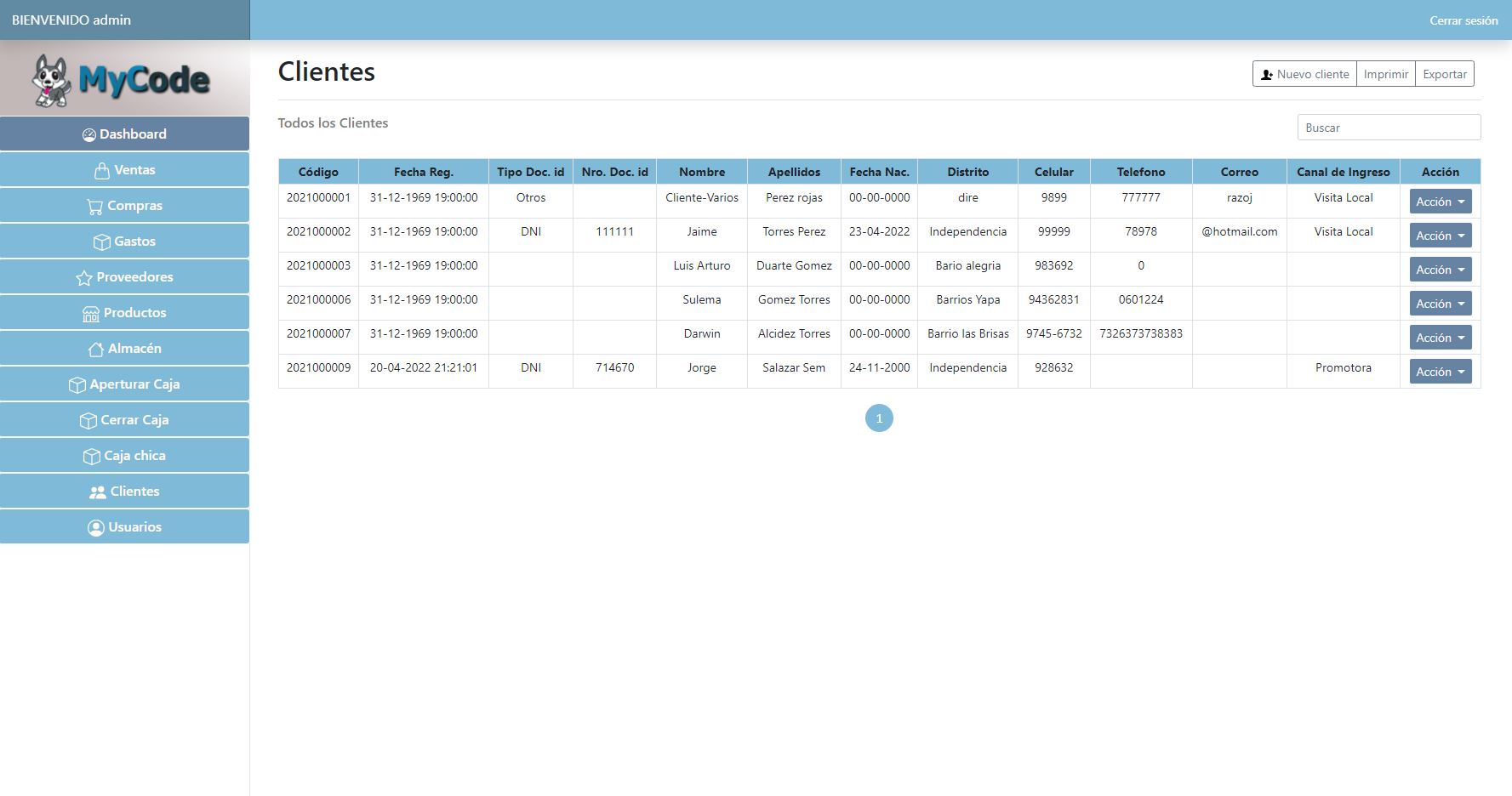Expand Acción dropdown for Darwin Alcidez Torres

point(1440,338)
